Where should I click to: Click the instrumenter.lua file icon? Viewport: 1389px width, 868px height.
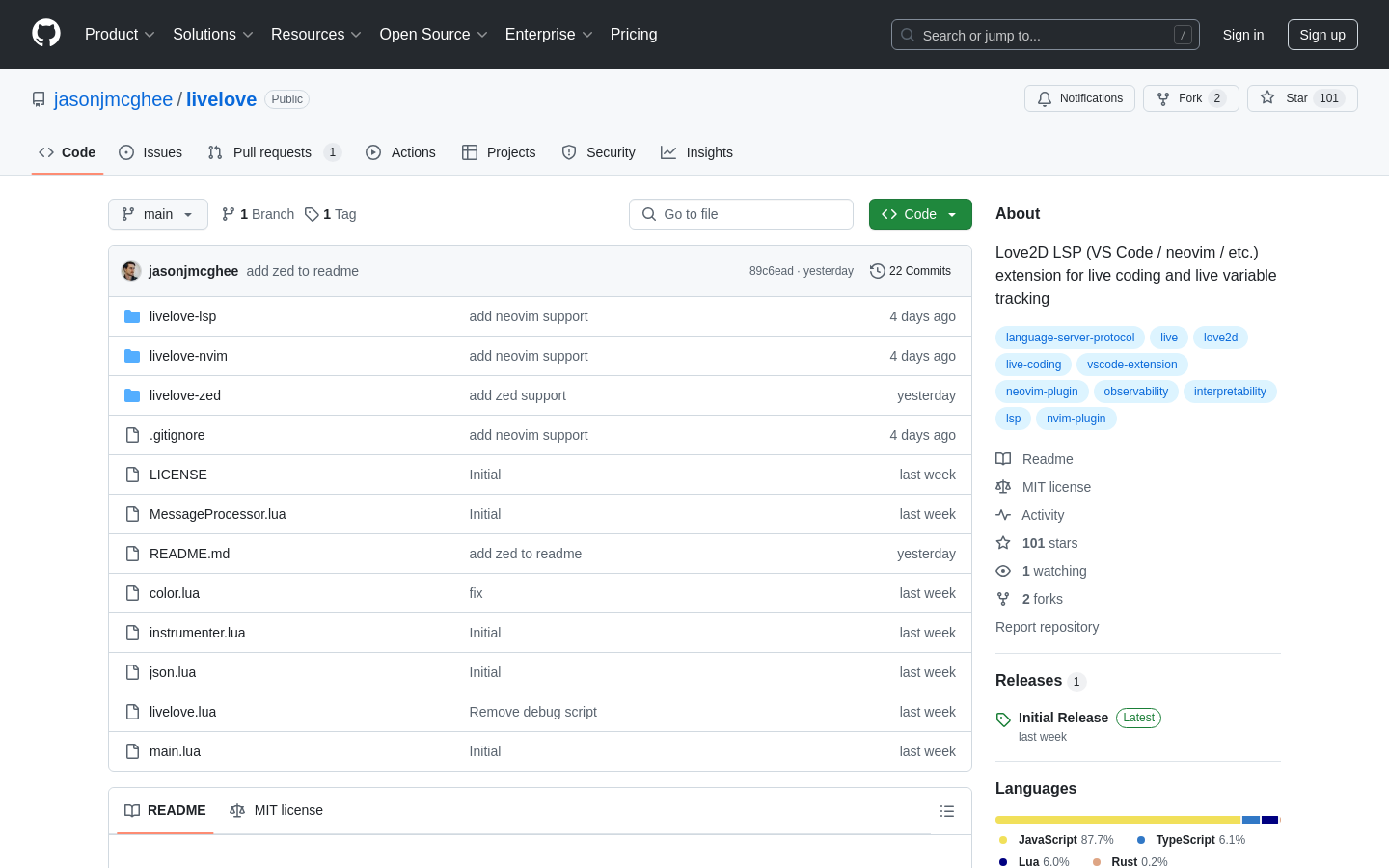click(132, 633)
